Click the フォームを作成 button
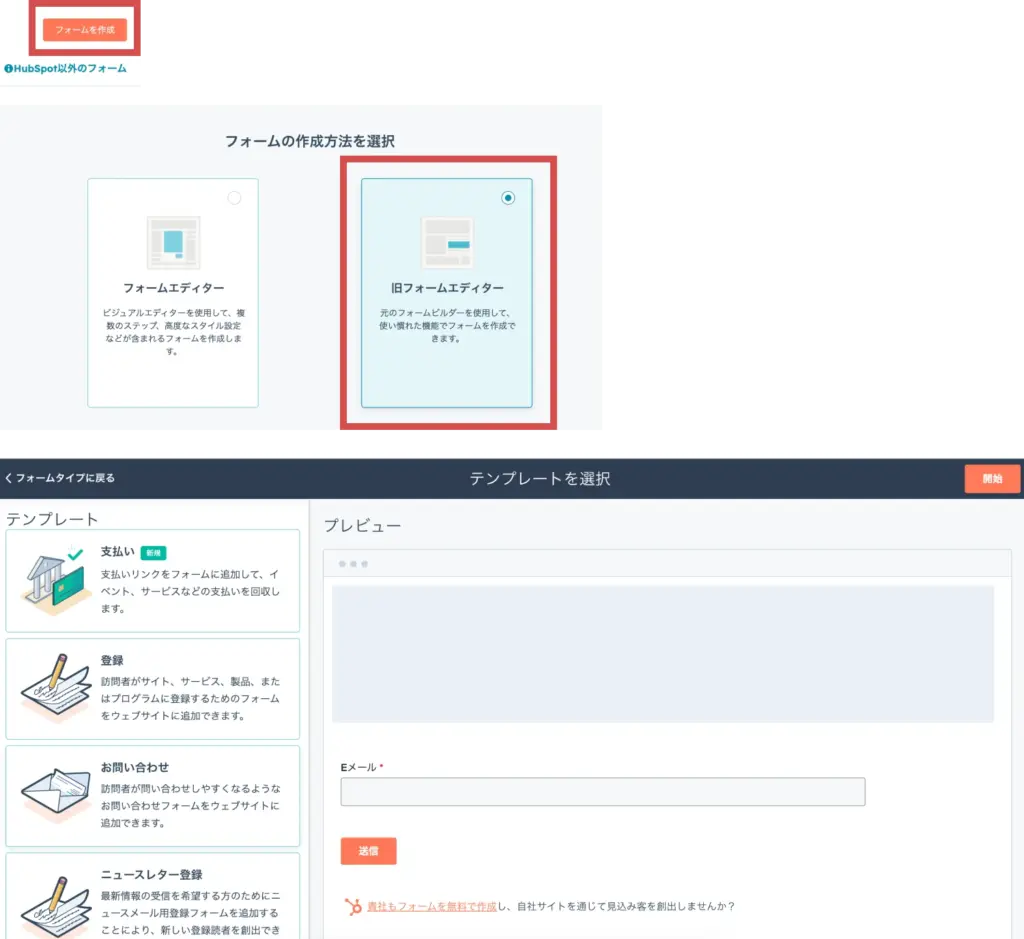This screenshot has height=939, width=1024. (x=85, y=30)
